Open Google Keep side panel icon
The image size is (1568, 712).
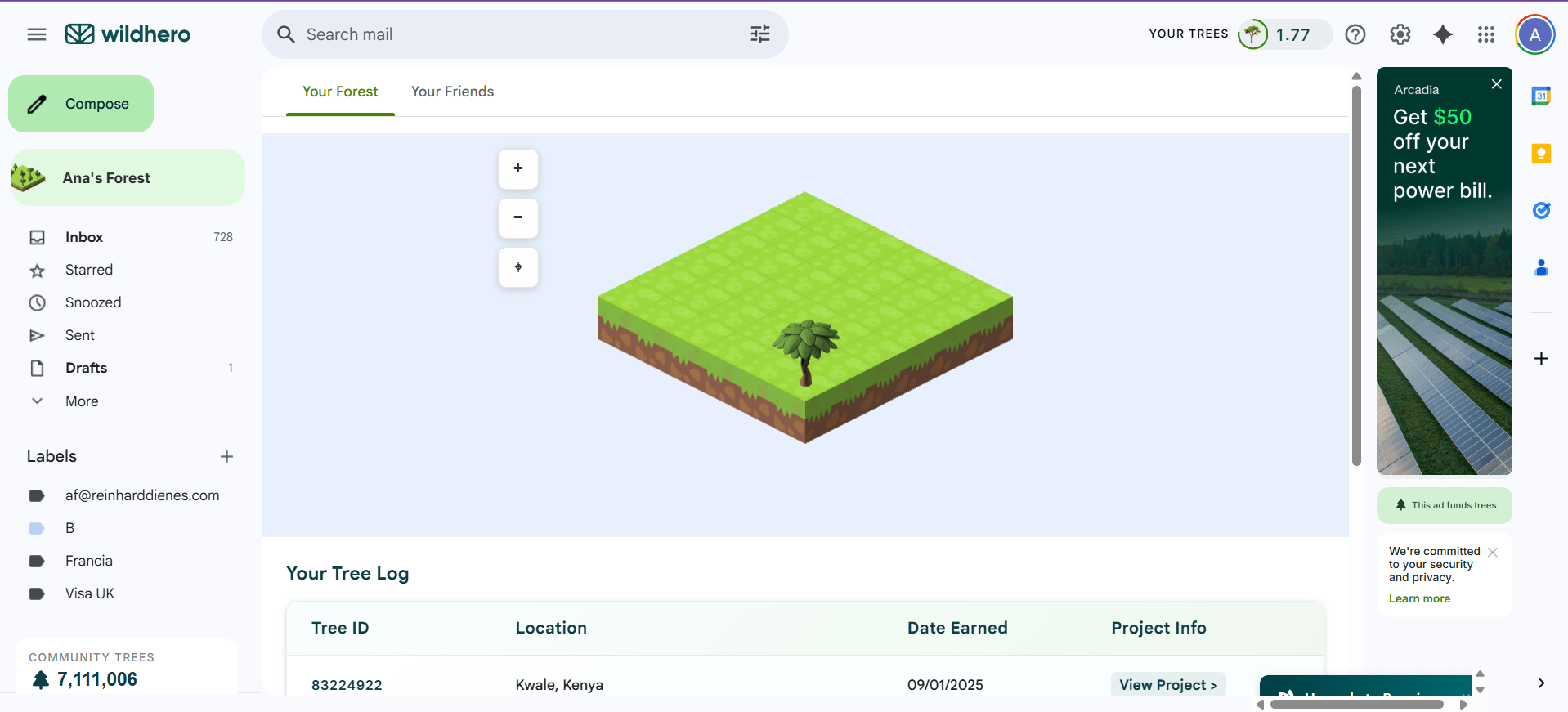1541,154
